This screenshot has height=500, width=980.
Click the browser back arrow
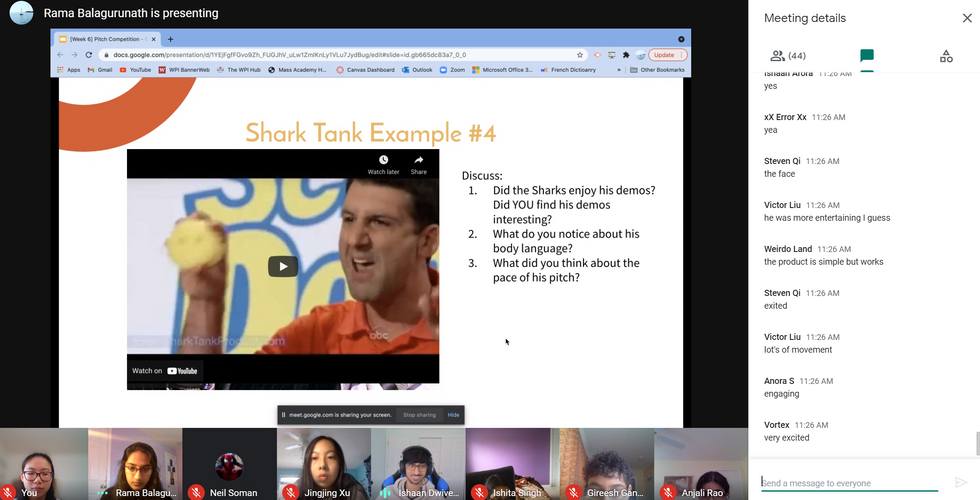[60, 55]
